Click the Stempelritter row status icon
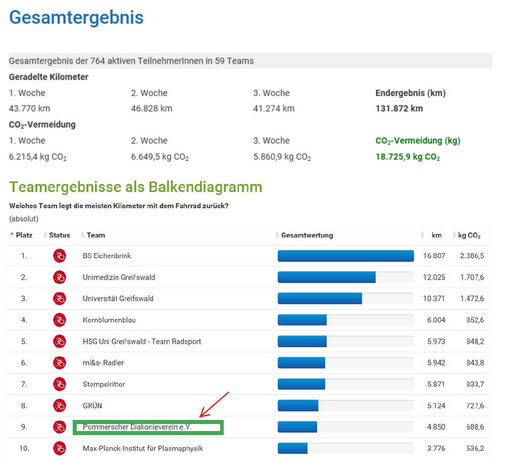The image size is (510, 473). [x=59, y=384]
